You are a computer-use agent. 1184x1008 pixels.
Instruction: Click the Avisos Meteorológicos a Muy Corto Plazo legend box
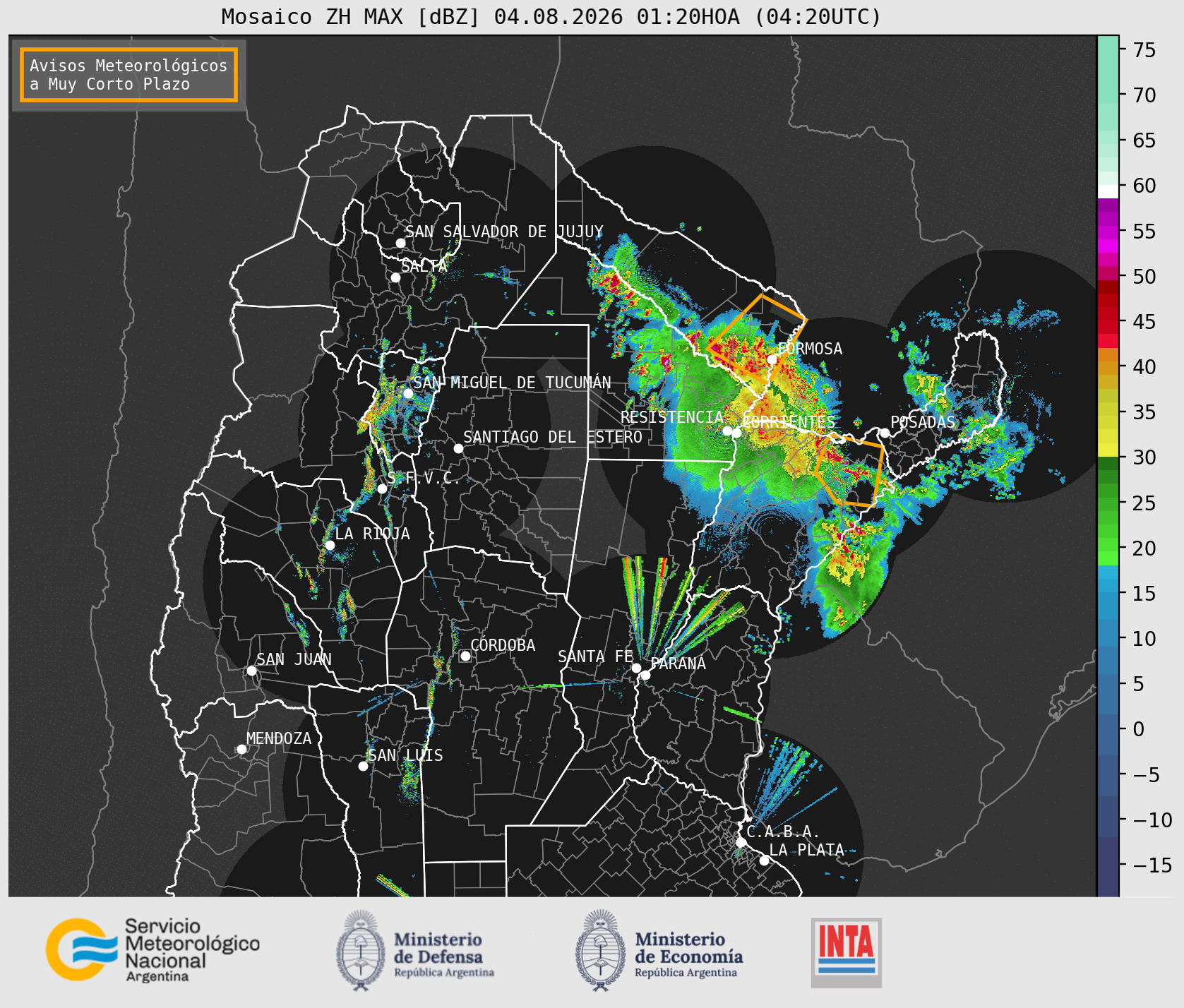tap(128, 75)
